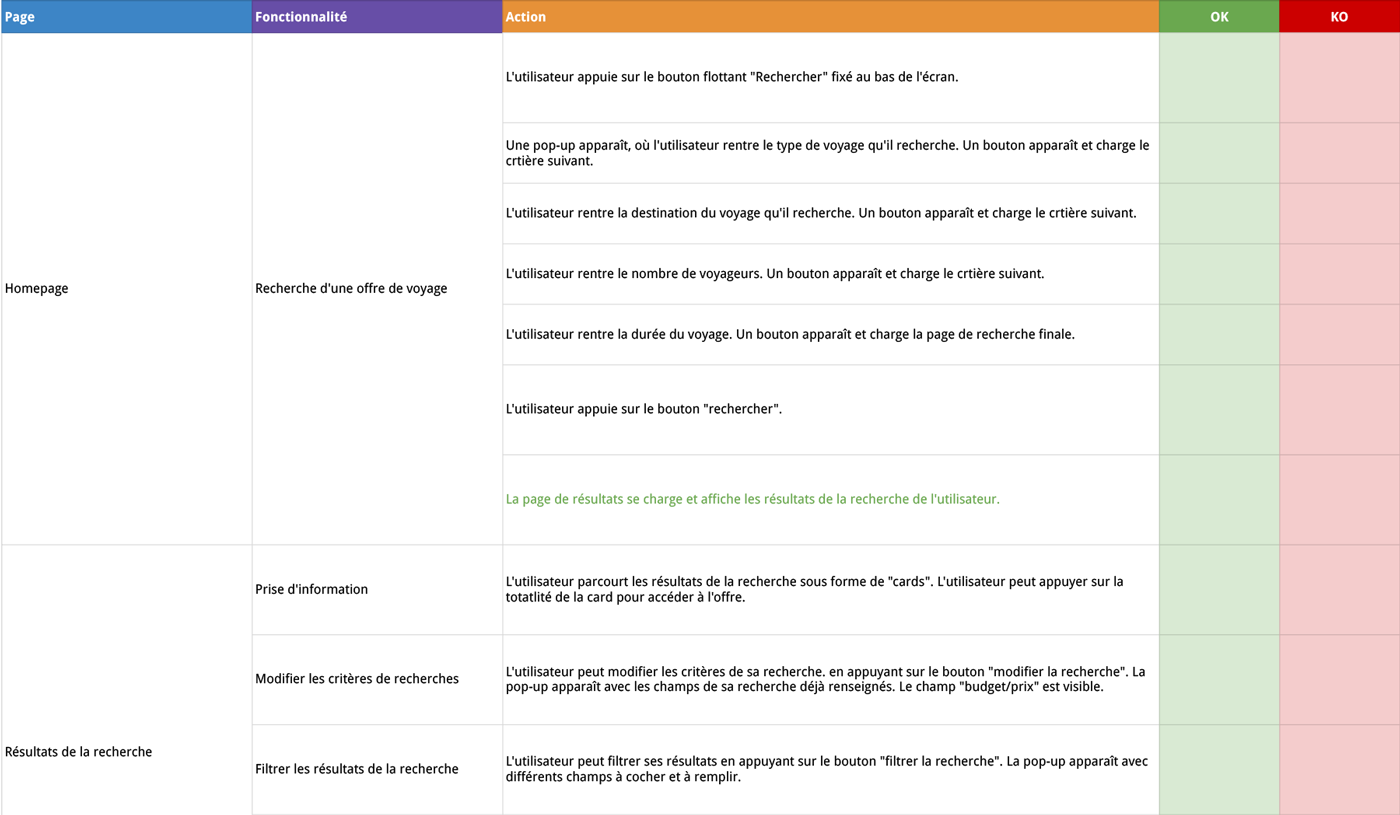Click the action about "la destination du voyage"
1400x815 pixels.
point(831,214)
